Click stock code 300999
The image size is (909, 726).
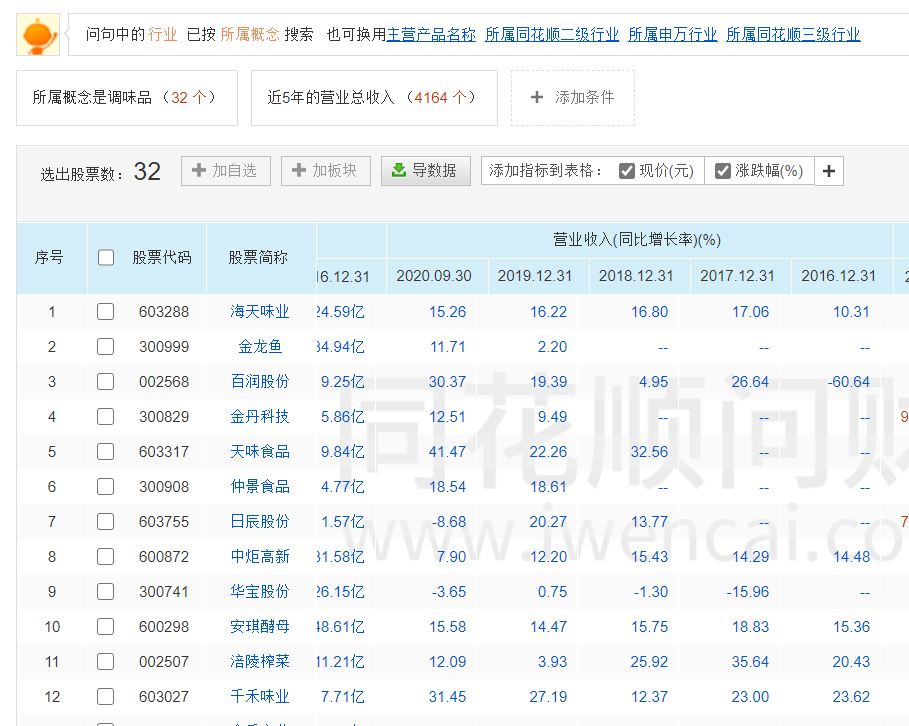click(164, 347)
